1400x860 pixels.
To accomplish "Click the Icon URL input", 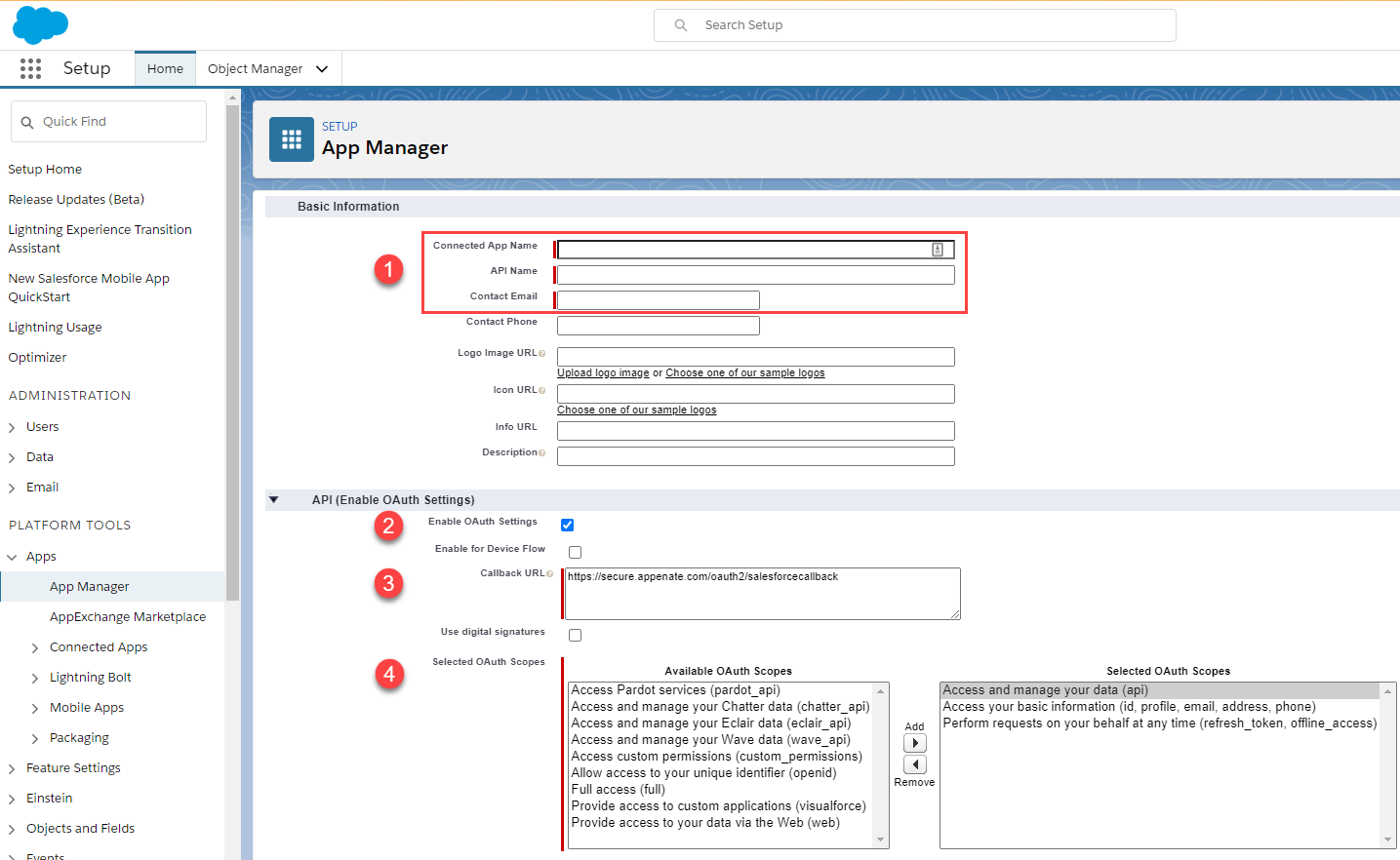I will (x=755, y=394).
